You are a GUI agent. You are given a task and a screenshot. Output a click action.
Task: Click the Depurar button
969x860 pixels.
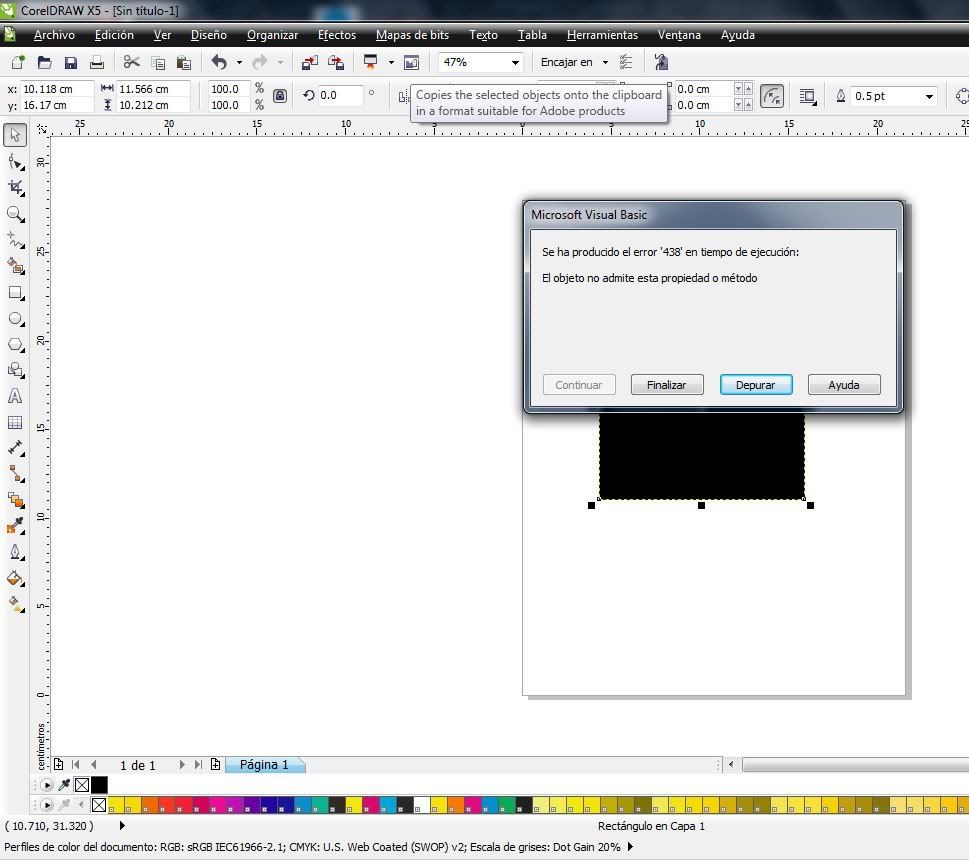756,385
